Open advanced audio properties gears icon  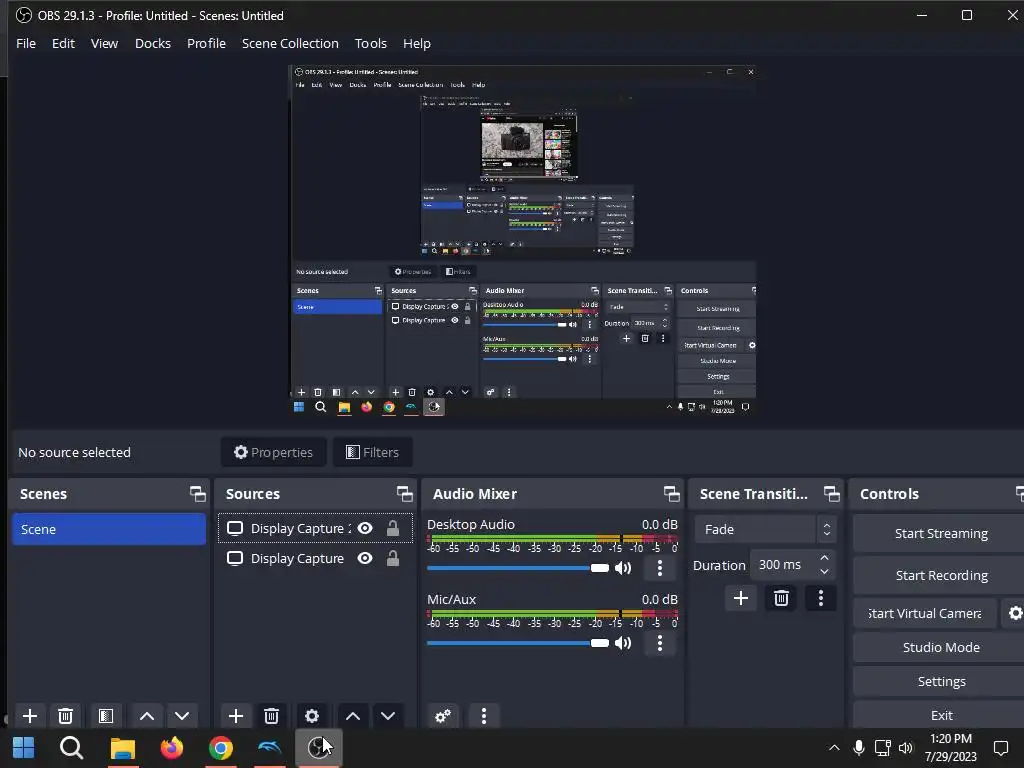[x=443, y=716]
